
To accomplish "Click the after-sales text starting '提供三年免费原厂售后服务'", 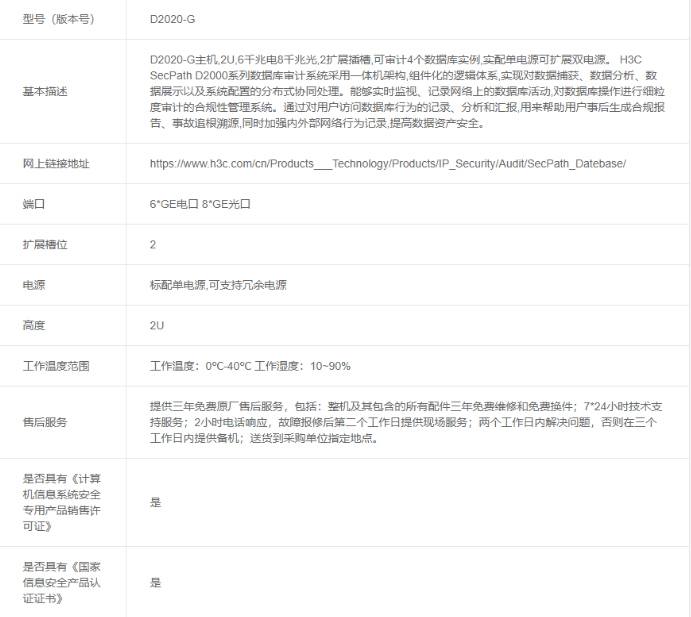I will [x=406, y=423].
